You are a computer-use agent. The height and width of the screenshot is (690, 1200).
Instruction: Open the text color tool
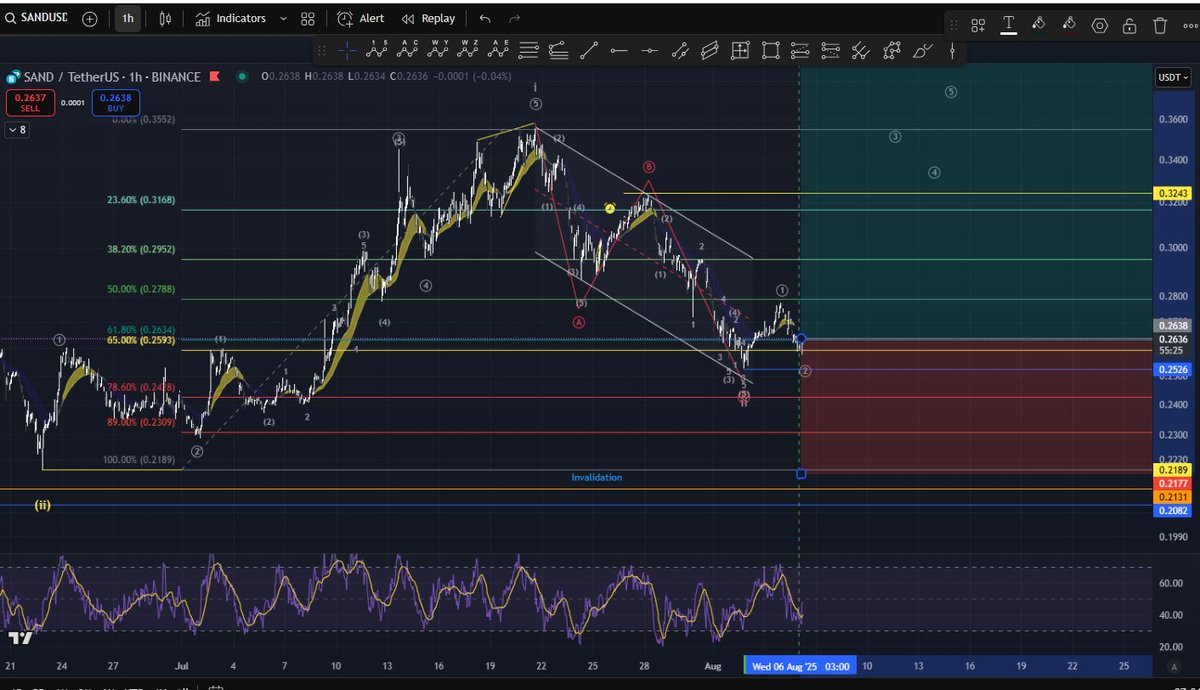coord(1009,25)
